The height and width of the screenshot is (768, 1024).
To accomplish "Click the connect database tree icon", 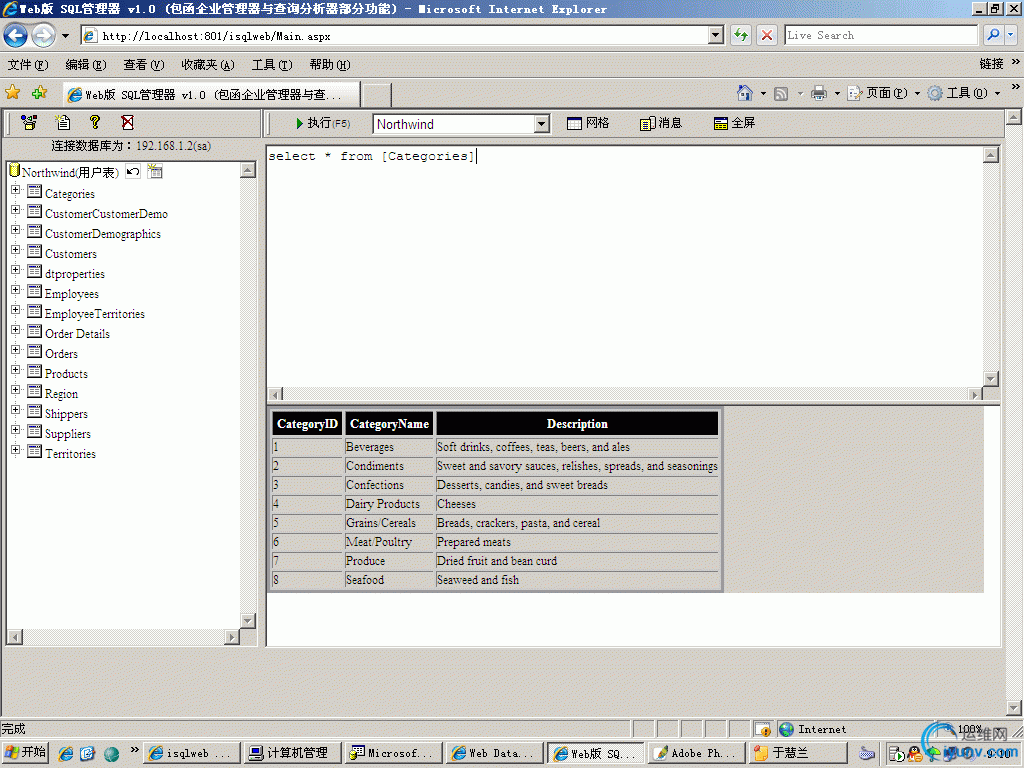I will (29, 122).
